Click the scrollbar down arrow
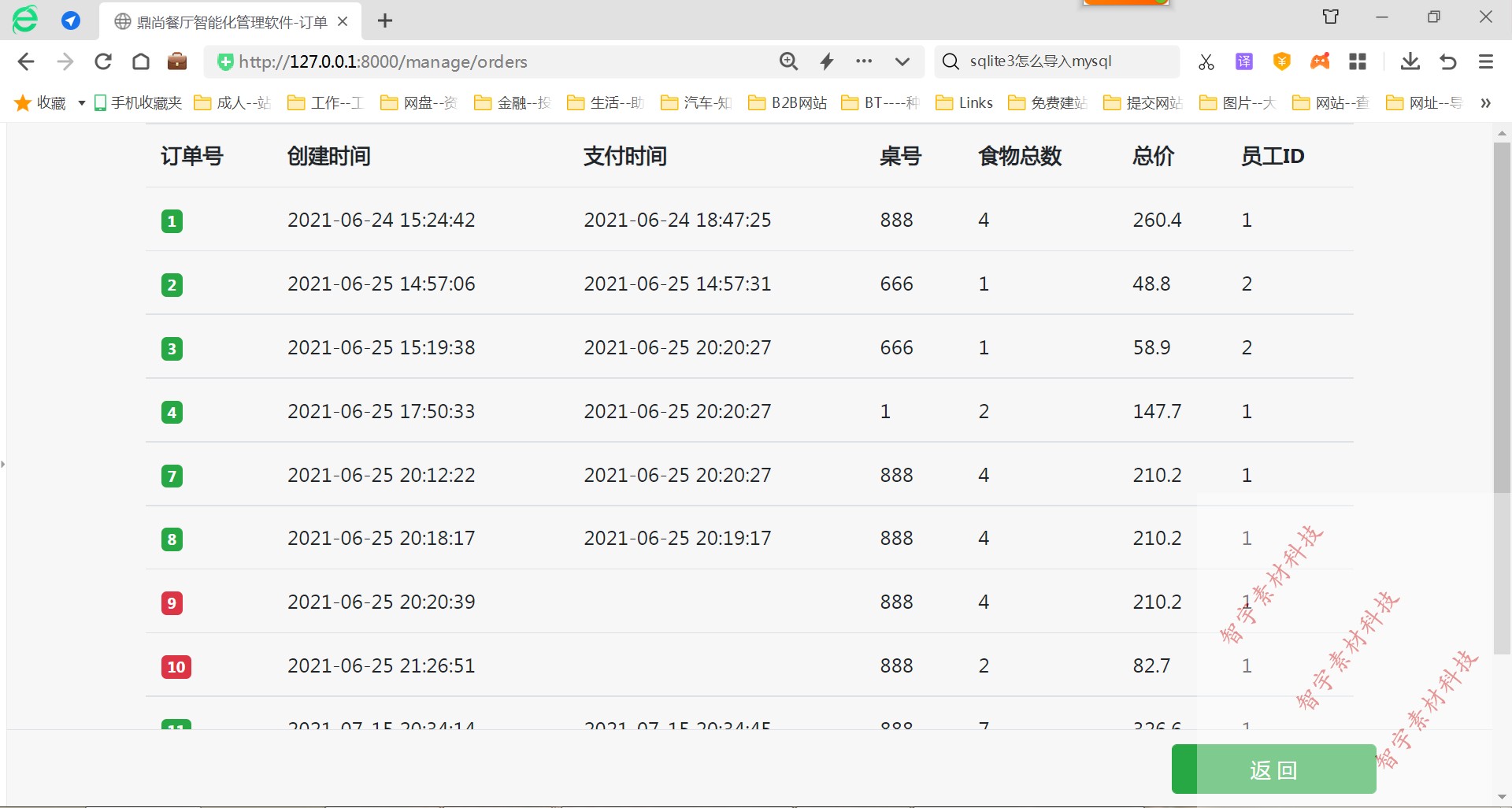This screenshot has height=808, width=1512. (x=1502, y=798)
